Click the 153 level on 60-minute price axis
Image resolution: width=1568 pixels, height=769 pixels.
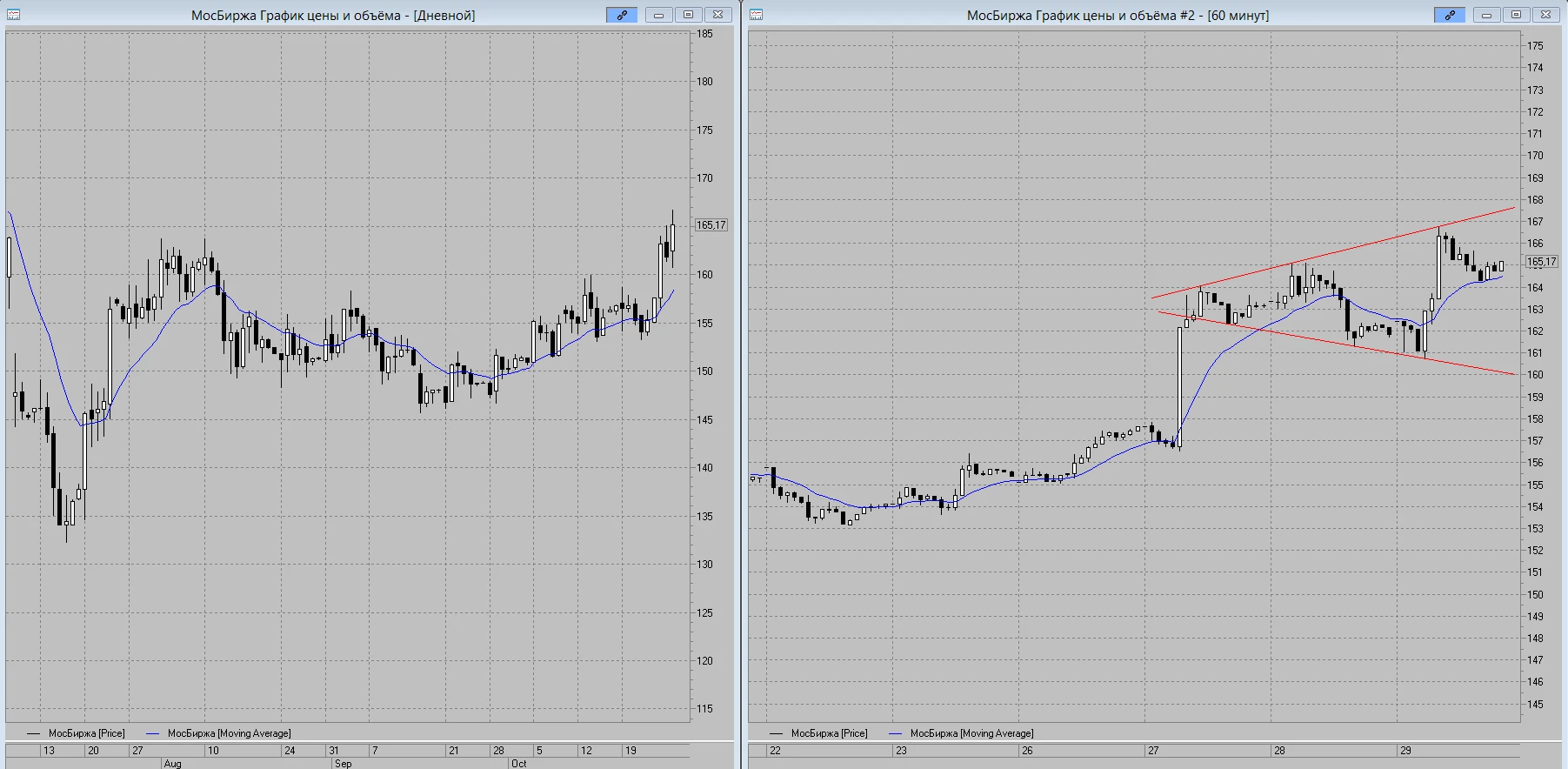(x=1536, y=529)
